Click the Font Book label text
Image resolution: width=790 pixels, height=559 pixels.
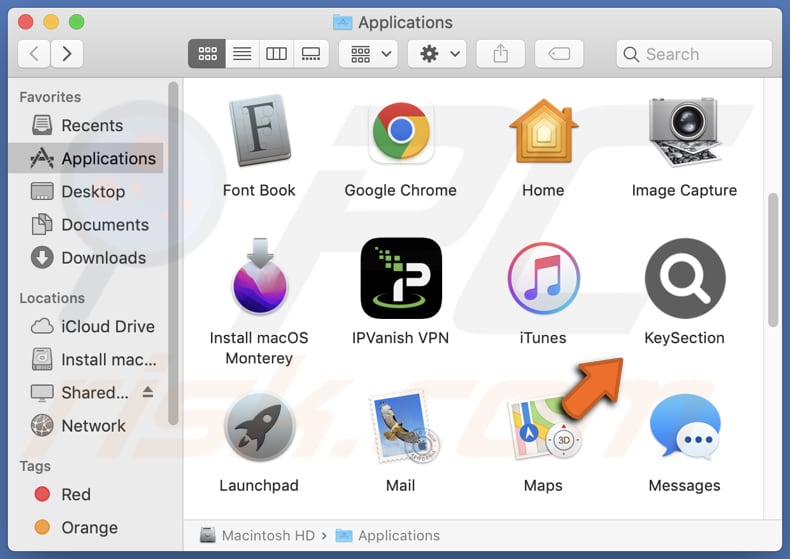259,190
